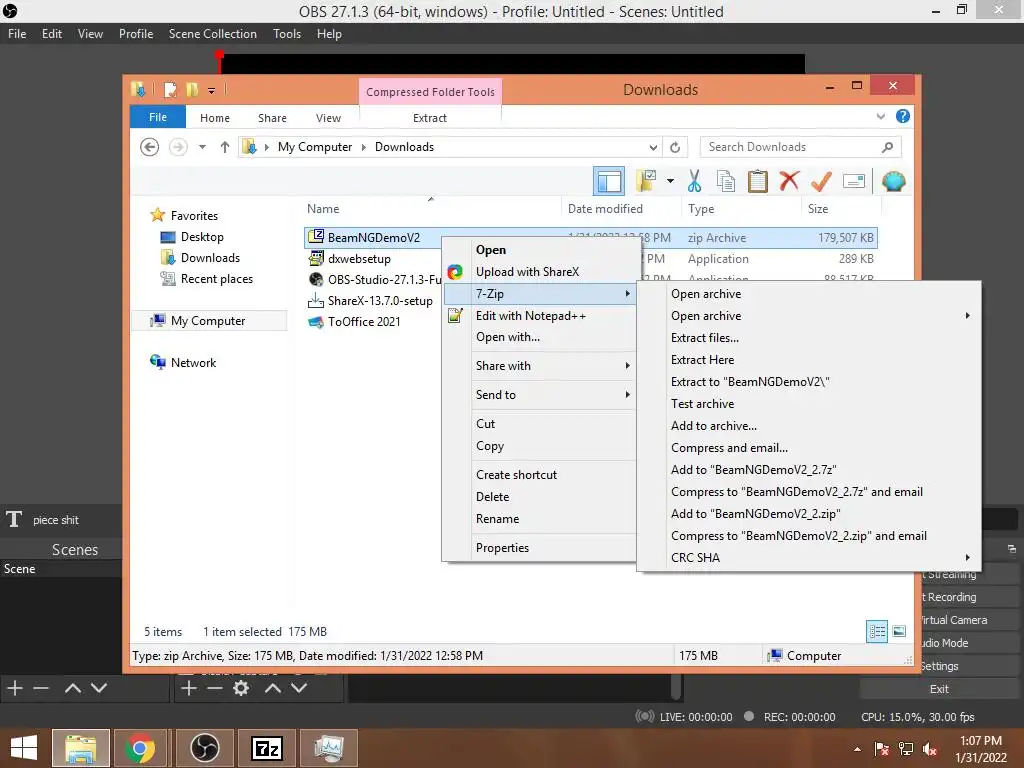Switch to the Share ribbon tab
The height and width of the screenshot is (768, 1024).
coord(272,118)
